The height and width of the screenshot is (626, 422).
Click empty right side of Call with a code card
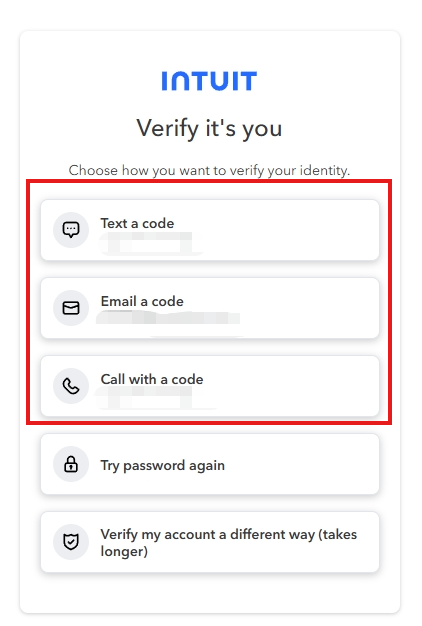tap(303, 386)
